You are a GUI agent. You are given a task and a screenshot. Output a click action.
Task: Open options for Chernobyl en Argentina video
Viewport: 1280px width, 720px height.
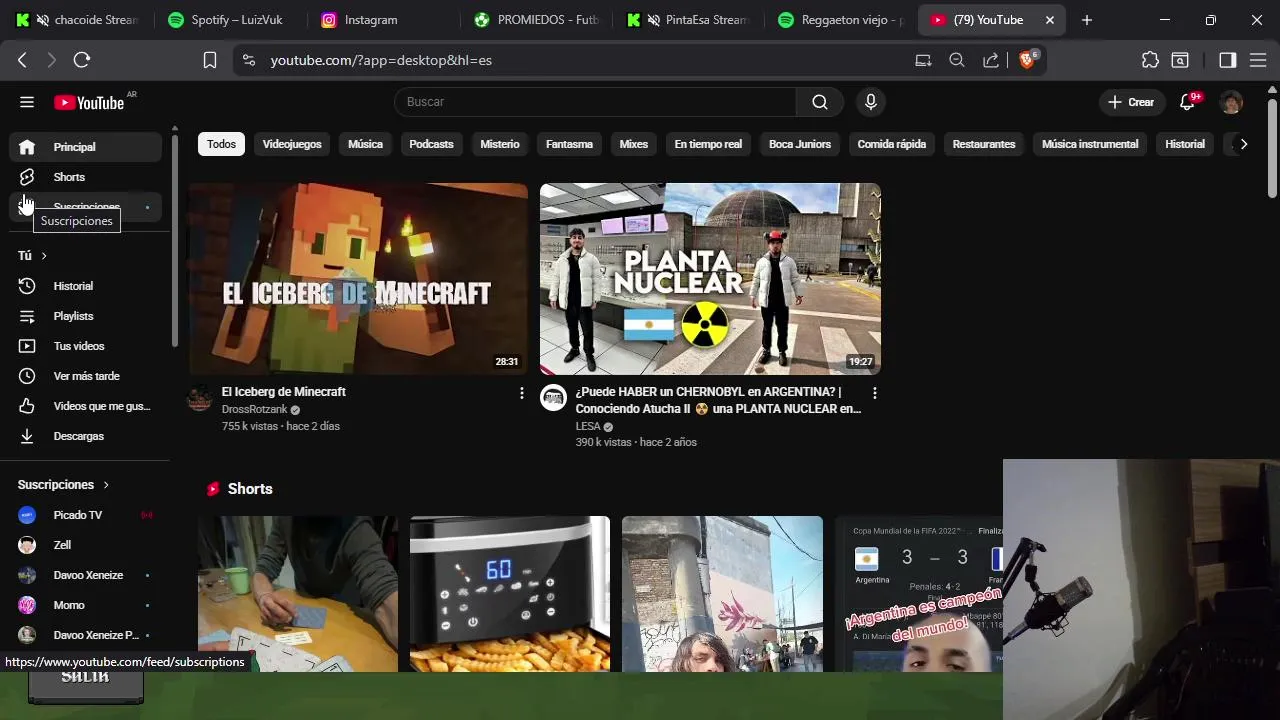(x=874, y=393)
